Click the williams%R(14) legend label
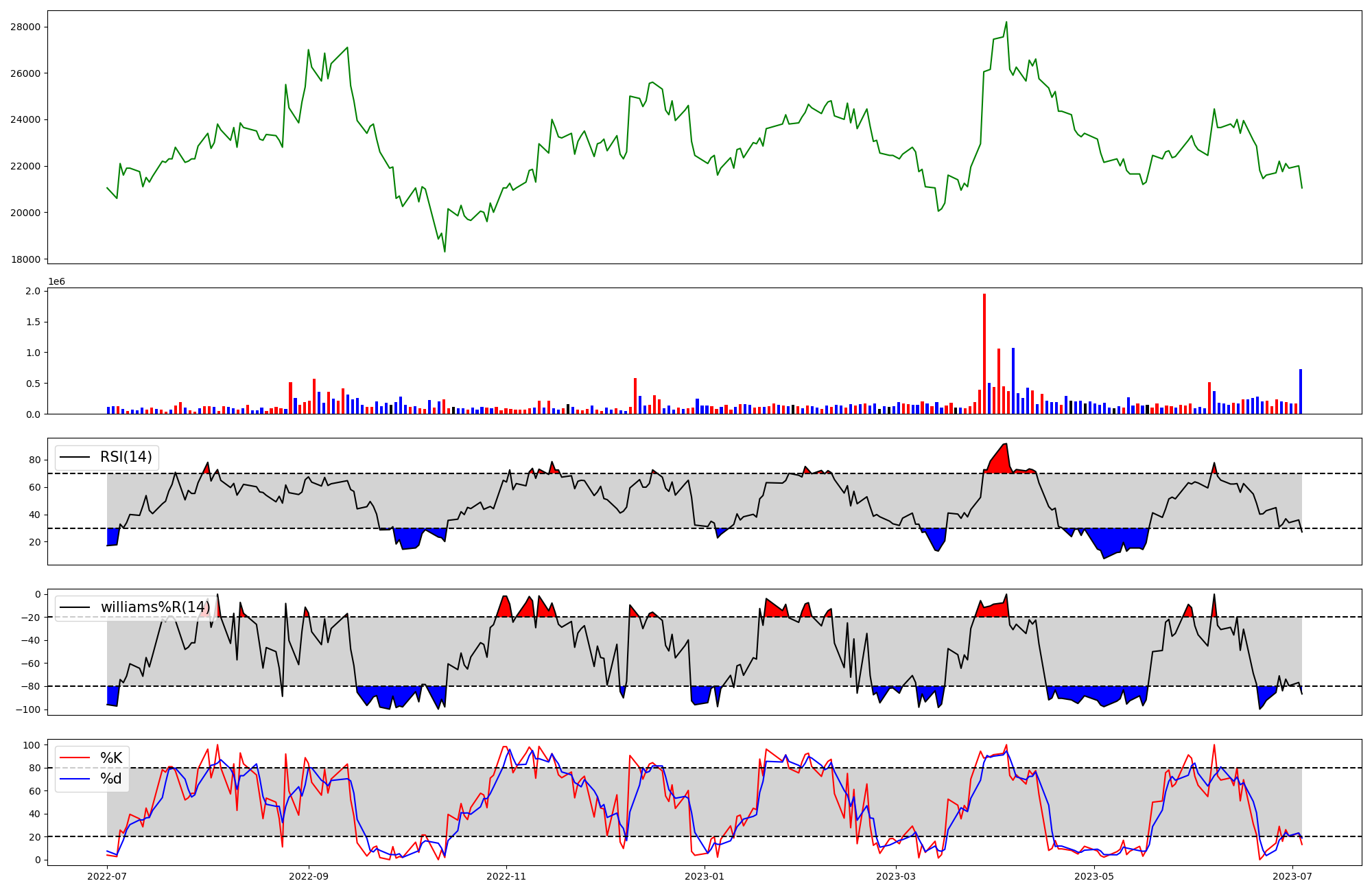This screenshot has width=1372, height=892. pyautogui.click(x=155, y=607)
